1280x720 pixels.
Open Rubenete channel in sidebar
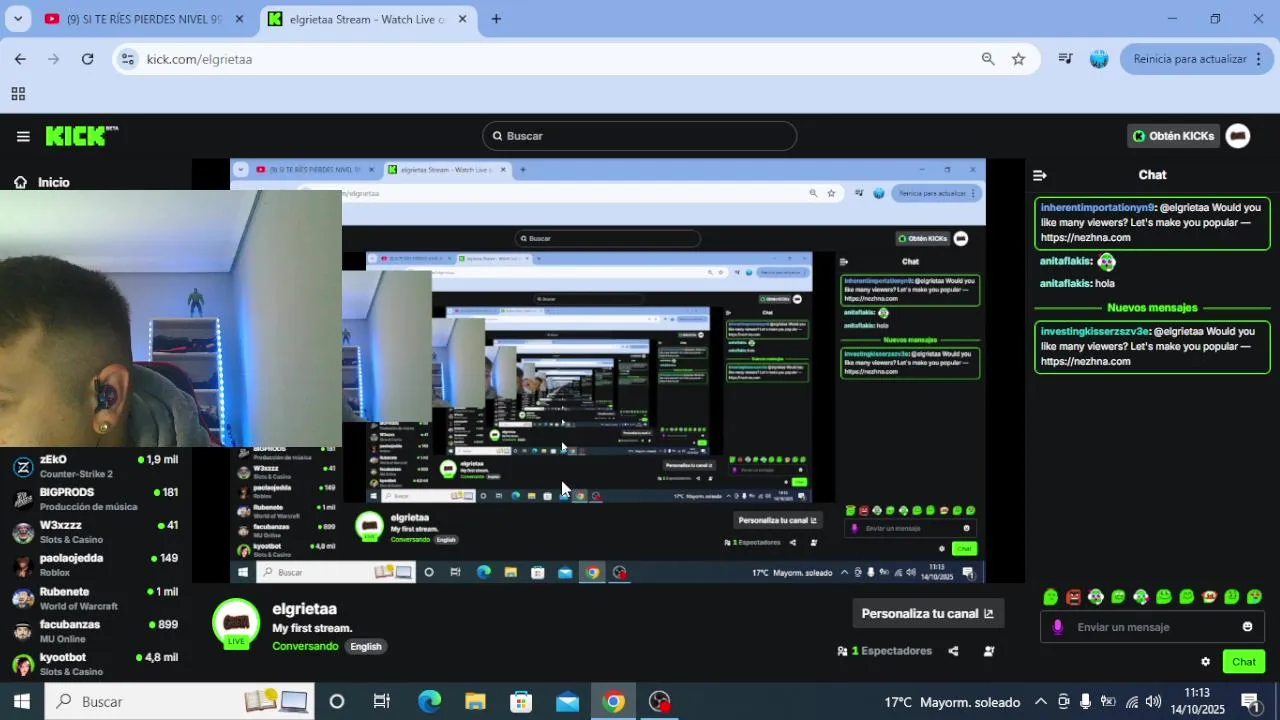tap(95, 598)
